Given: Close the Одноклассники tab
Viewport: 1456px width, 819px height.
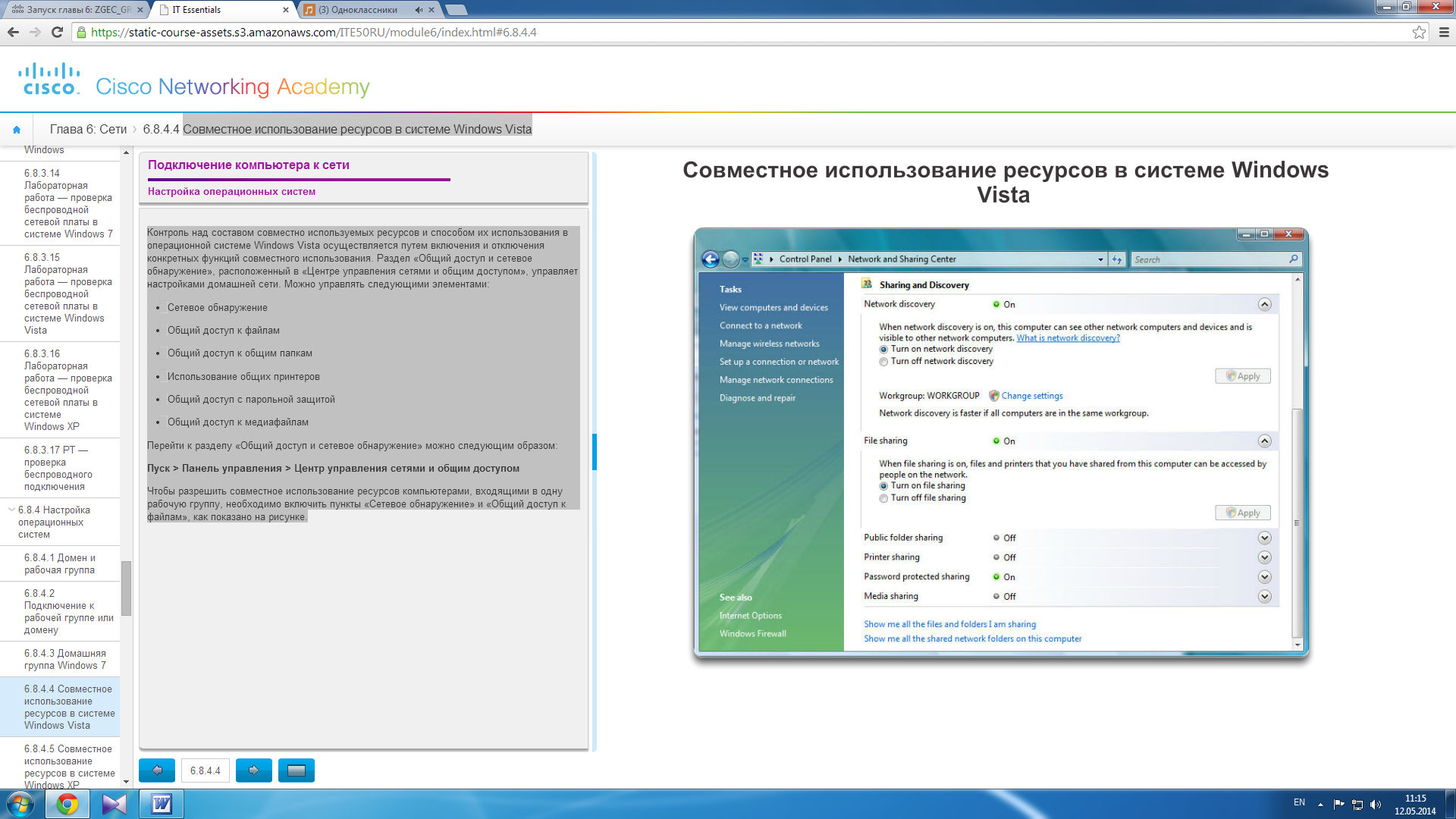Looking at the screenshot, I should point(431,10).
